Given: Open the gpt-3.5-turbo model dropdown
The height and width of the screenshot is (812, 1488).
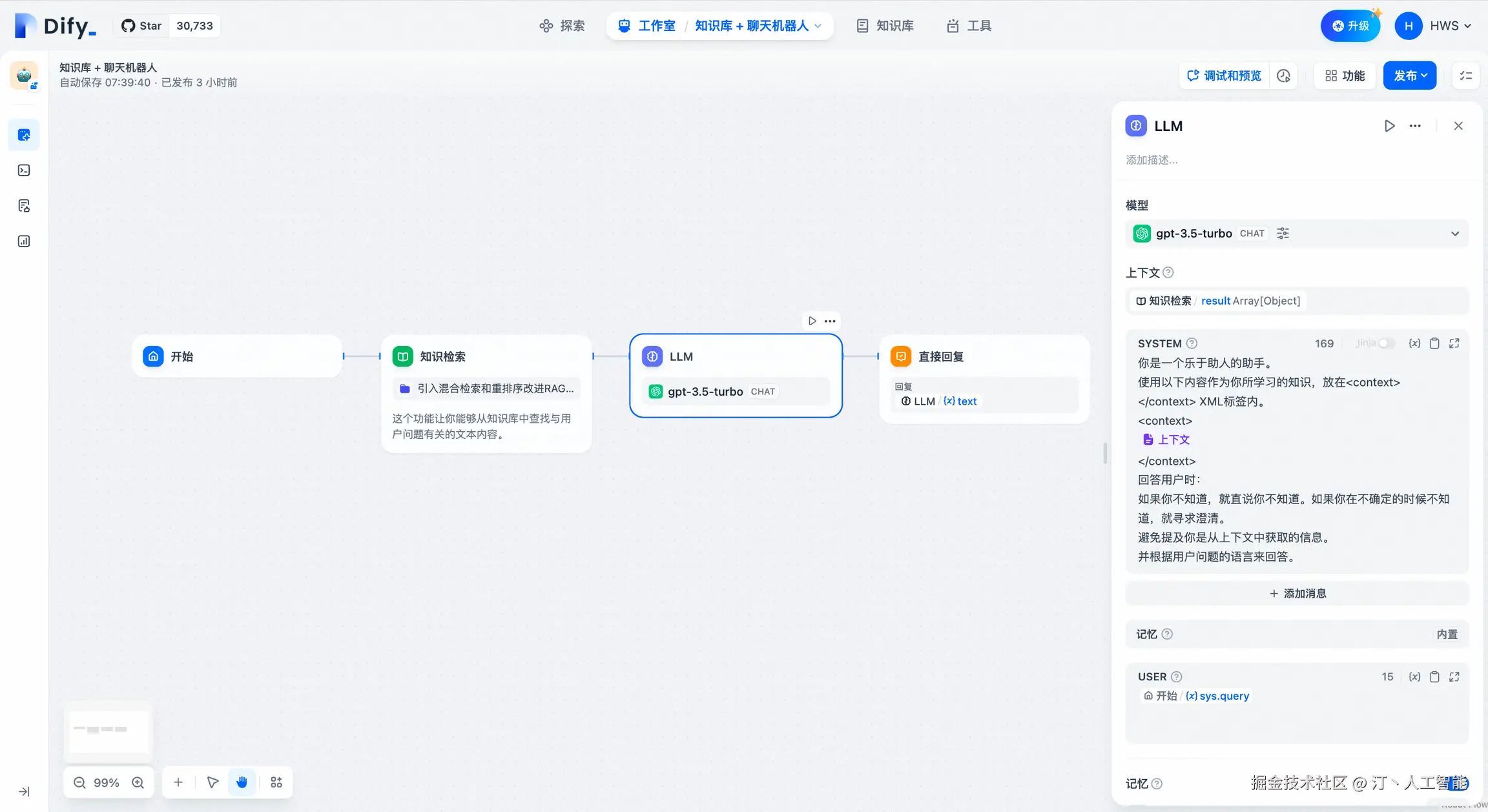Looking at the screenshot, I should (x=1455, y=233).
